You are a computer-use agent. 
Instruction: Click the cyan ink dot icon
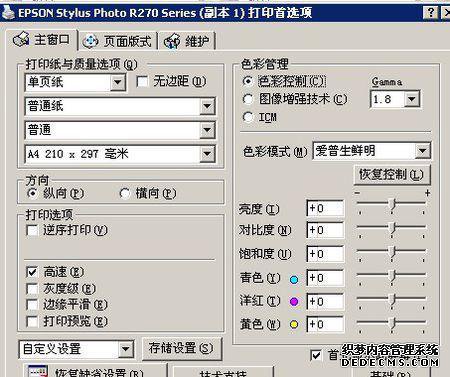(x=294, y=279)
